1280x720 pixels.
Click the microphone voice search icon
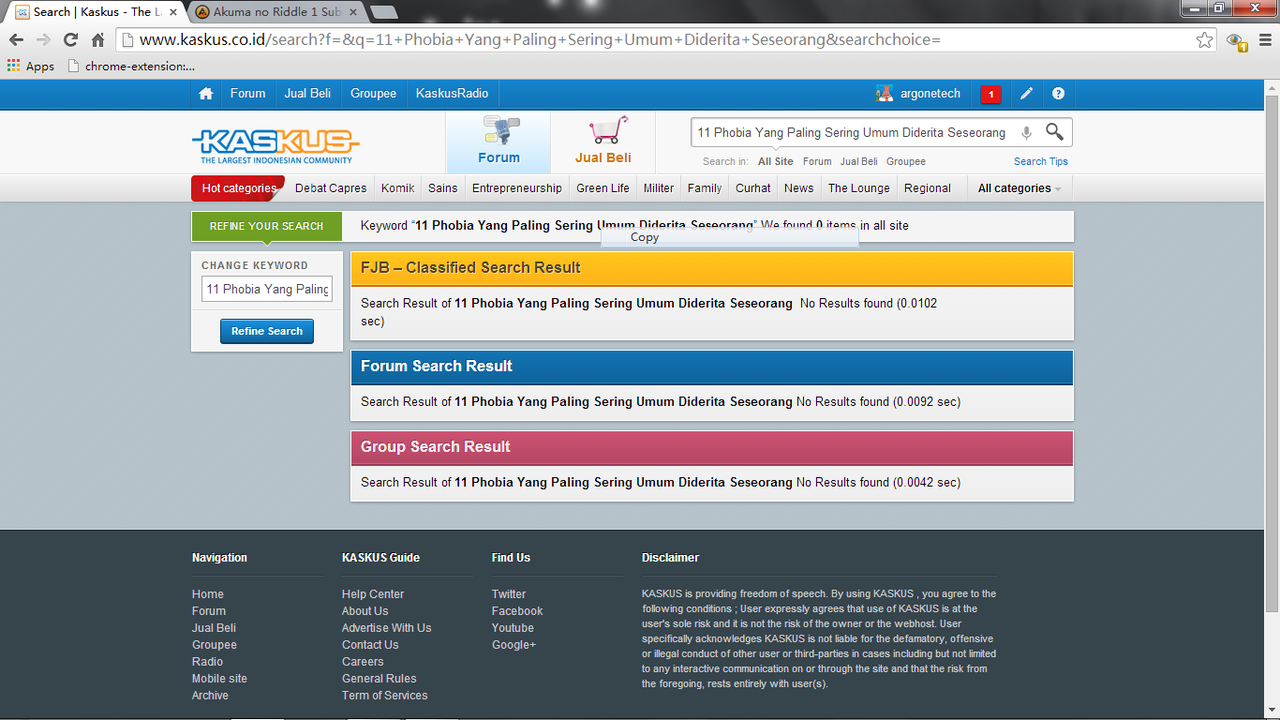[x=1026, y=132]
